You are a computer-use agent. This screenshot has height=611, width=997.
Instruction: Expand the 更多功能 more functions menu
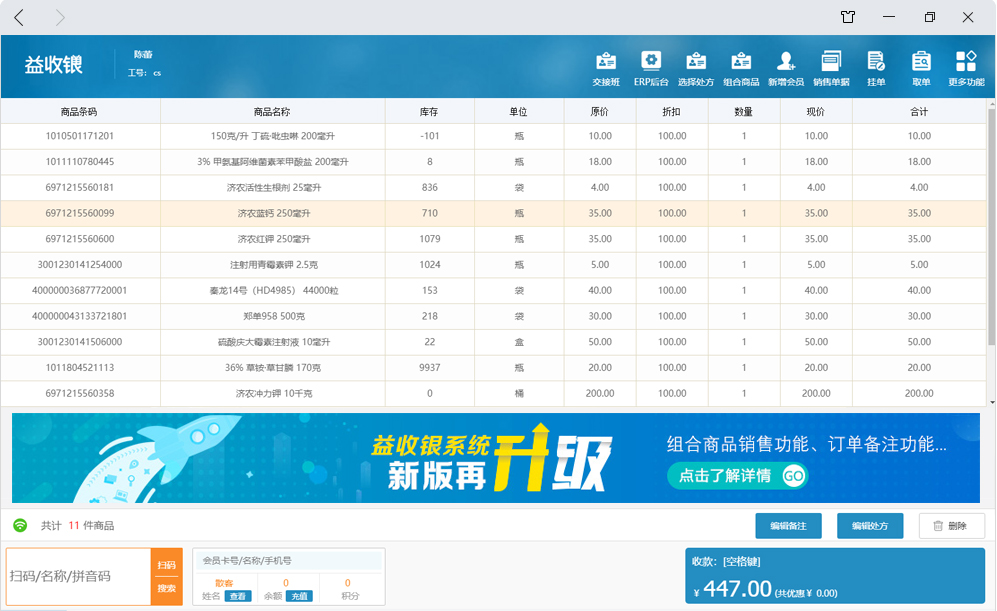click(x=966, y=67)
